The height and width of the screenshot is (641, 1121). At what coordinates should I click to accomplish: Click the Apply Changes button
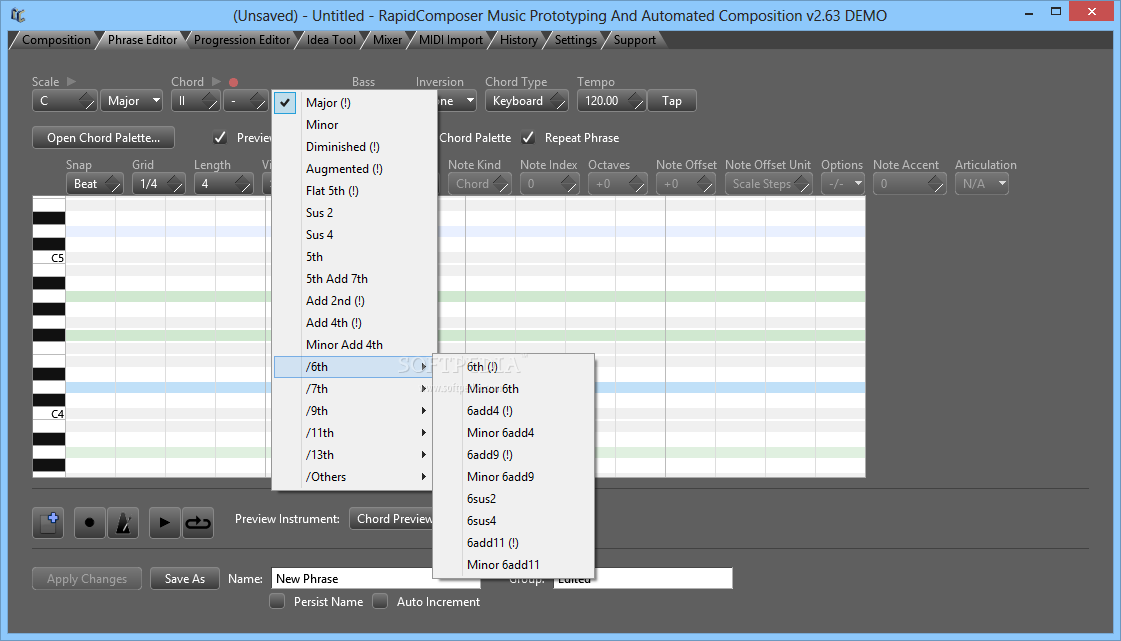click(87, 578)
